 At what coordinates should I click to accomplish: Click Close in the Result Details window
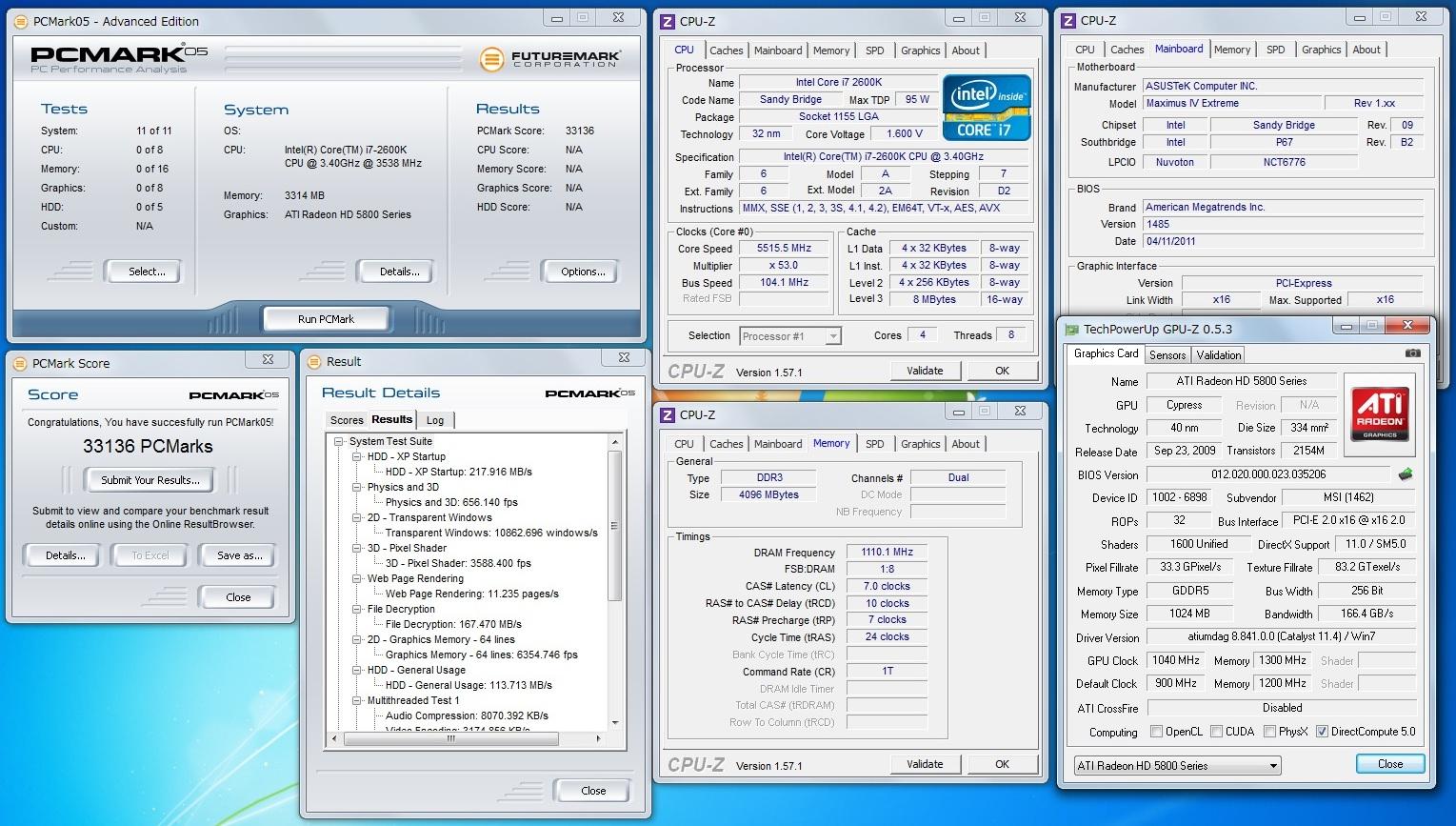(x=593, y=791)
